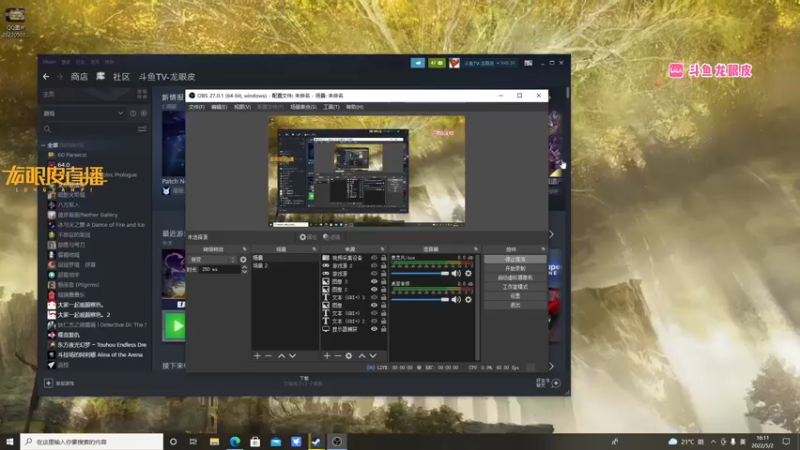Open OBS 编辑(E) menu

point(219,107)
